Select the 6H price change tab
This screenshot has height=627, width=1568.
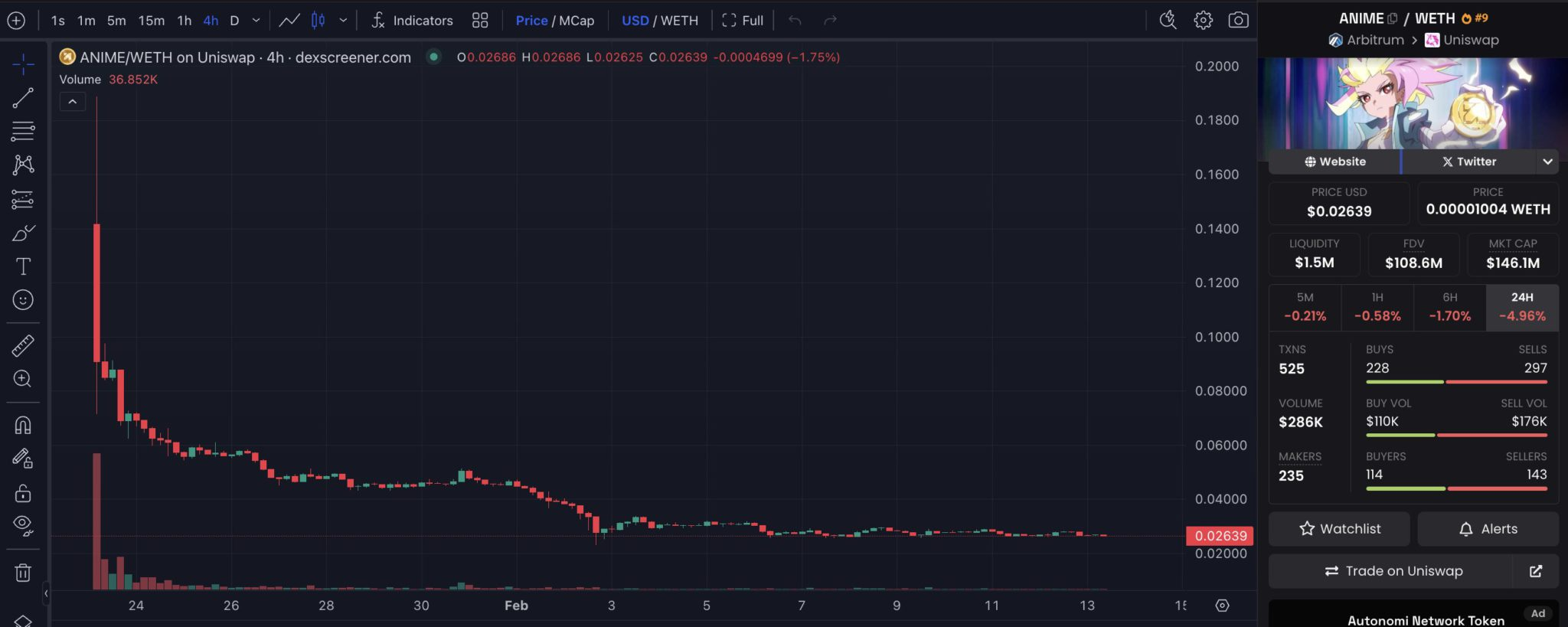point(1449,308)
